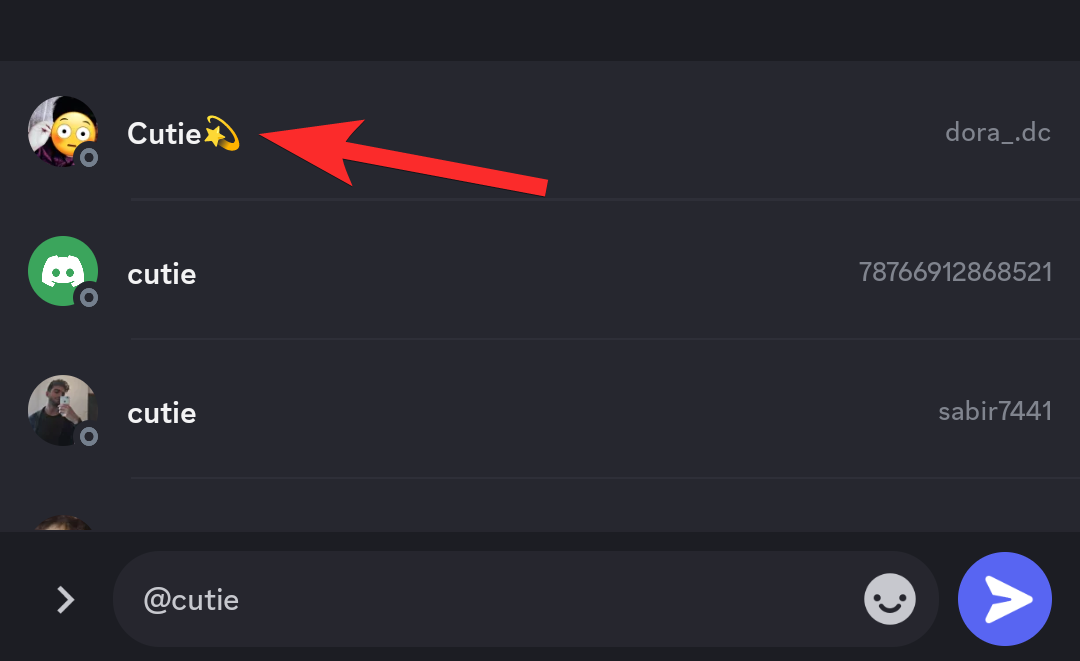Select the green default Discord logo avatar
Image resolution: width=1080 pixels, height=661 pixels.
click(62, 270)
